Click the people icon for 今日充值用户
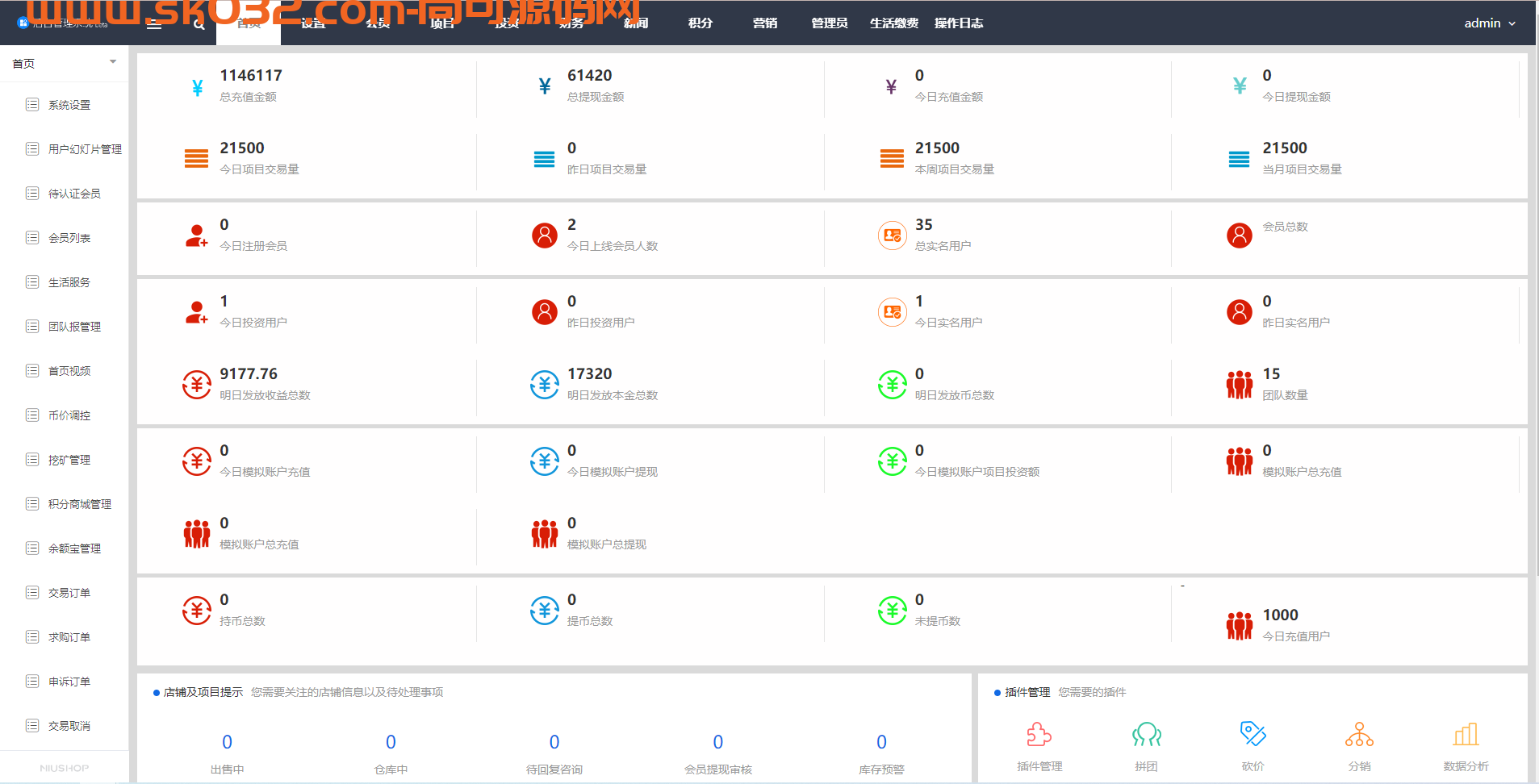This screenshot has width=1539, height=784. coord(1239,626)
